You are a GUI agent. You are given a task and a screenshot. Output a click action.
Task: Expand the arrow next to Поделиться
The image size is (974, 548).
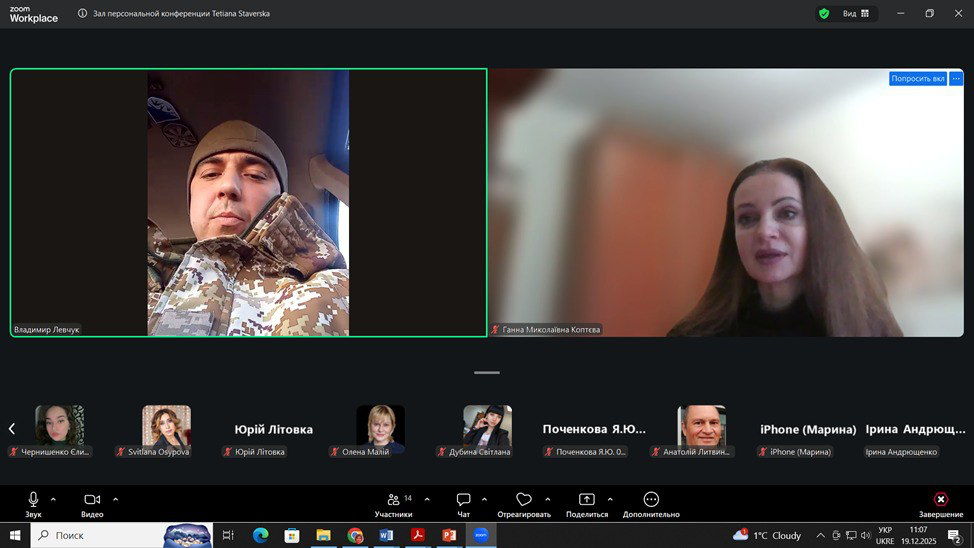point(610,498)
